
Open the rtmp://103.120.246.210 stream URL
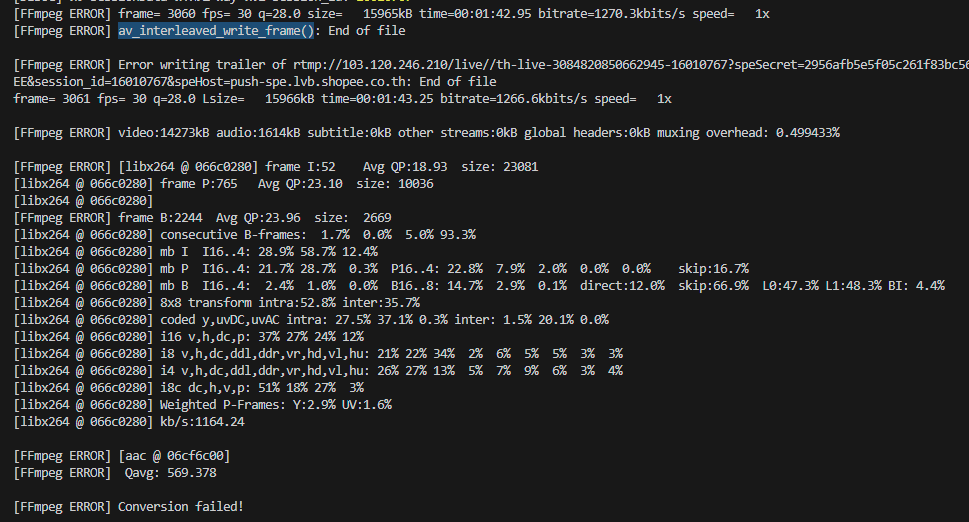point(631,65)
